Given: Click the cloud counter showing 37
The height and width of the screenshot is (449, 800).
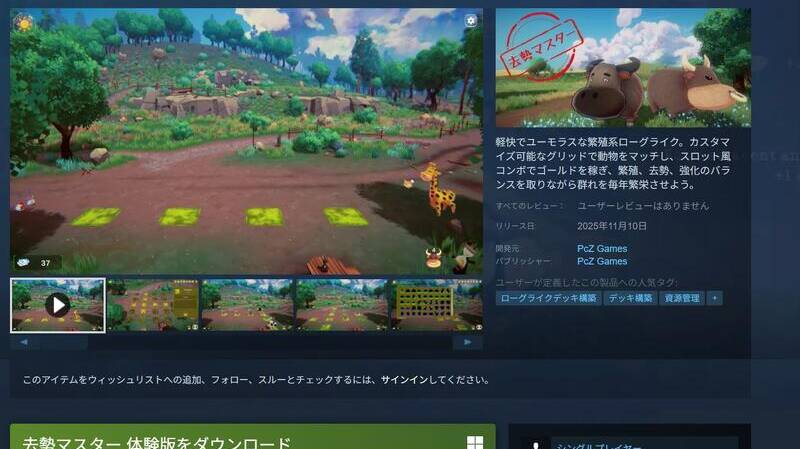Looking at the screenshot, I should coord(35,262).
